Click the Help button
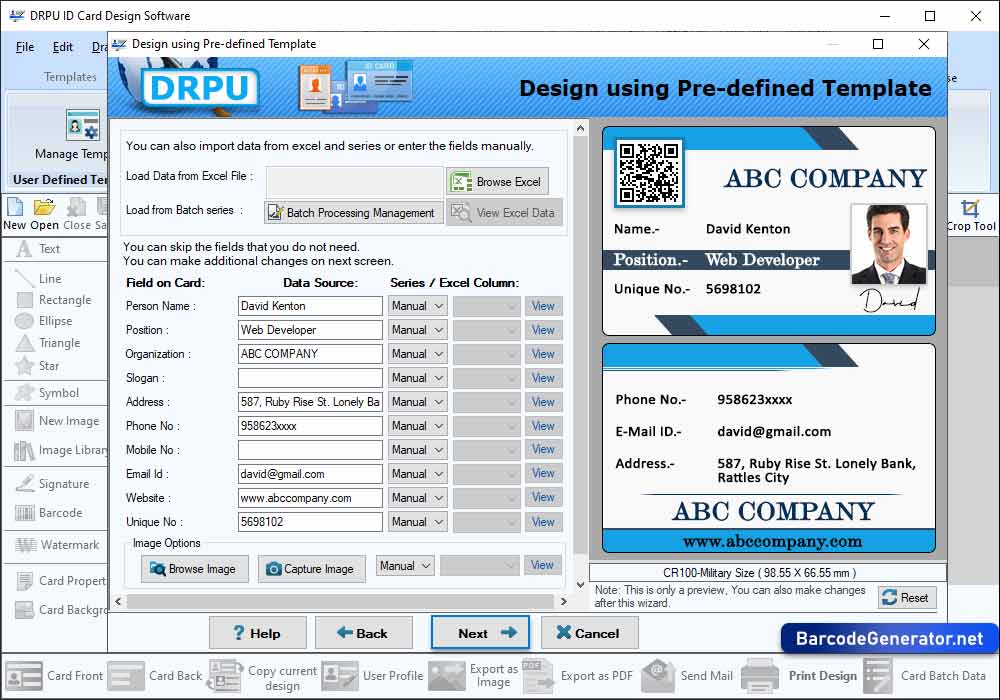The image size is (1000, 700). tap(258, 633)
